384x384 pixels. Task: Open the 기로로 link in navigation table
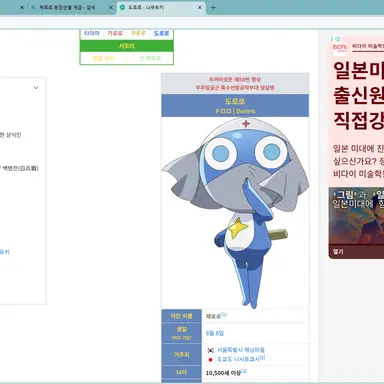tap(115, 33)
